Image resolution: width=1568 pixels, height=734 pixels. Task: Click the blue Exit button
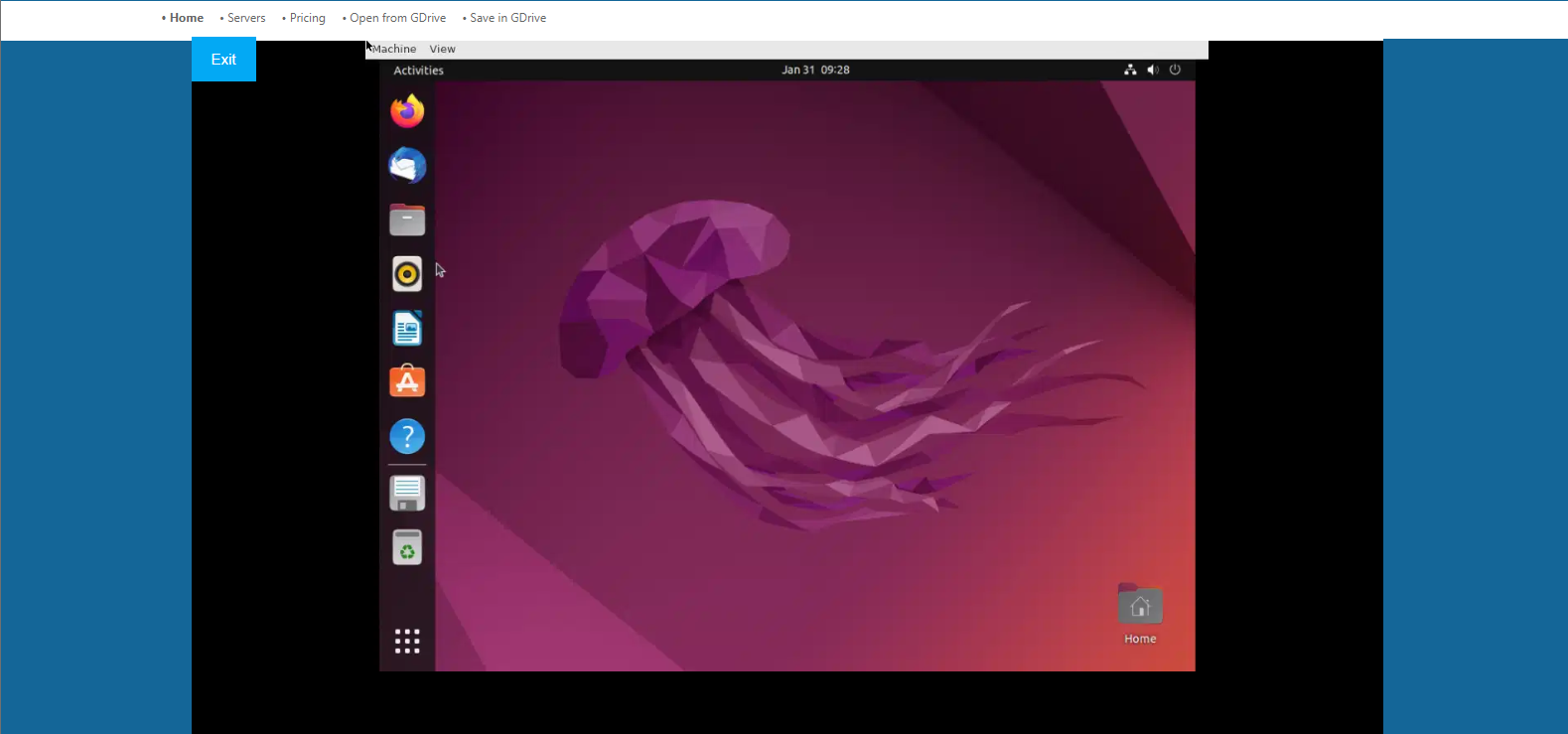(x=223, y=60)
